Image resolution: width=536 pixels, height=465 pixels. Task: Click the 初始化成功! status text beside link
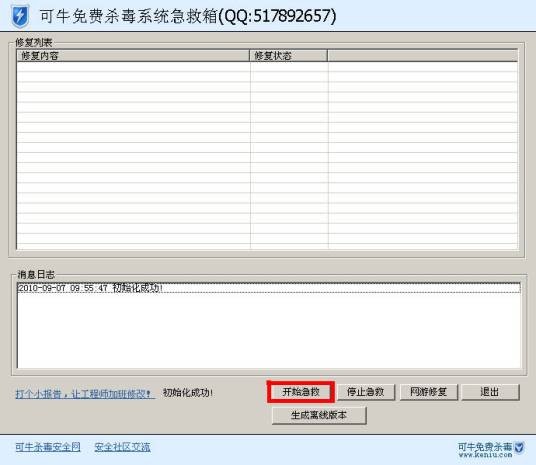coord(188,393)
